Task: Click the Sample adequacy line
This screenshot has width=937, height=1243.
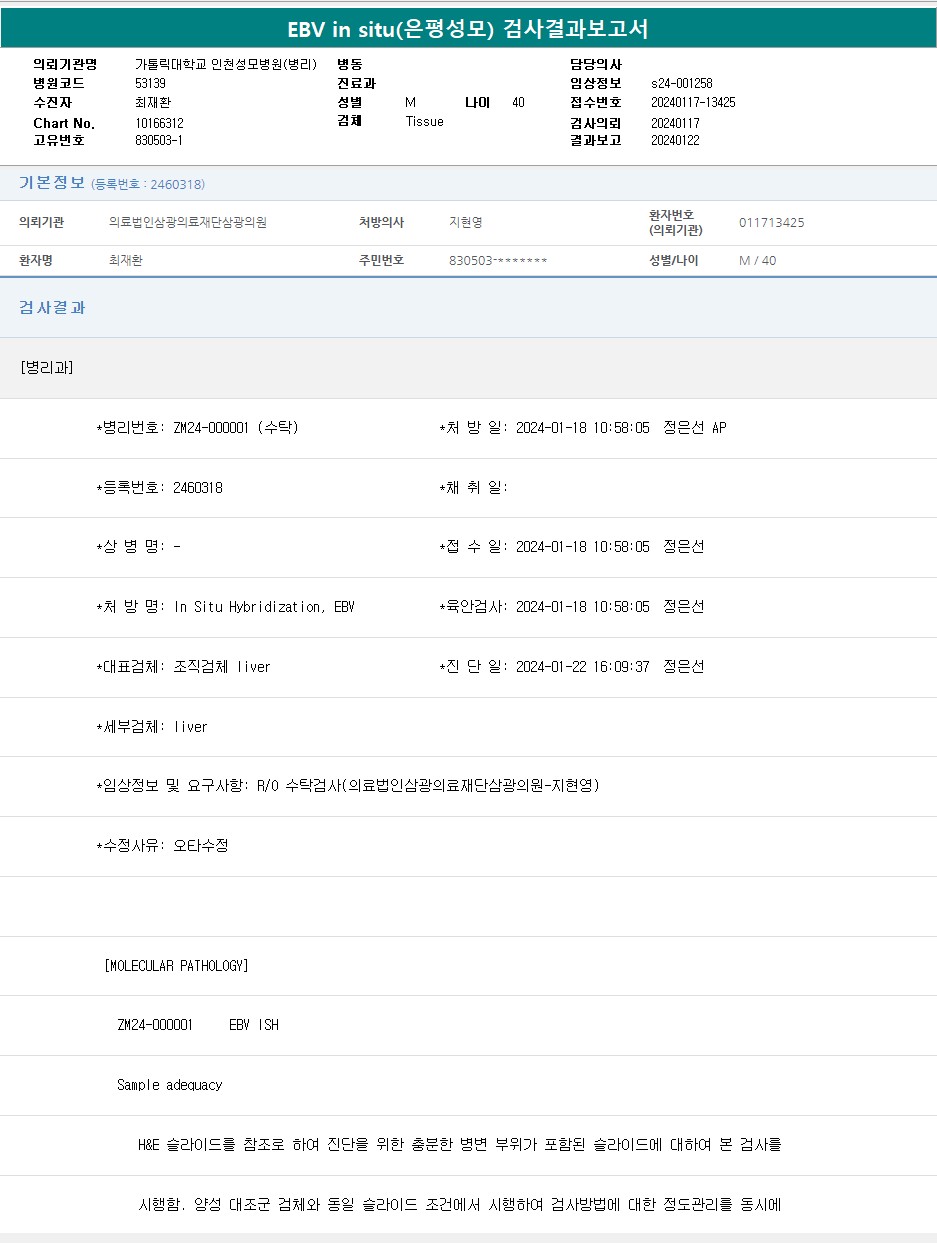Action: point(169,1085)
